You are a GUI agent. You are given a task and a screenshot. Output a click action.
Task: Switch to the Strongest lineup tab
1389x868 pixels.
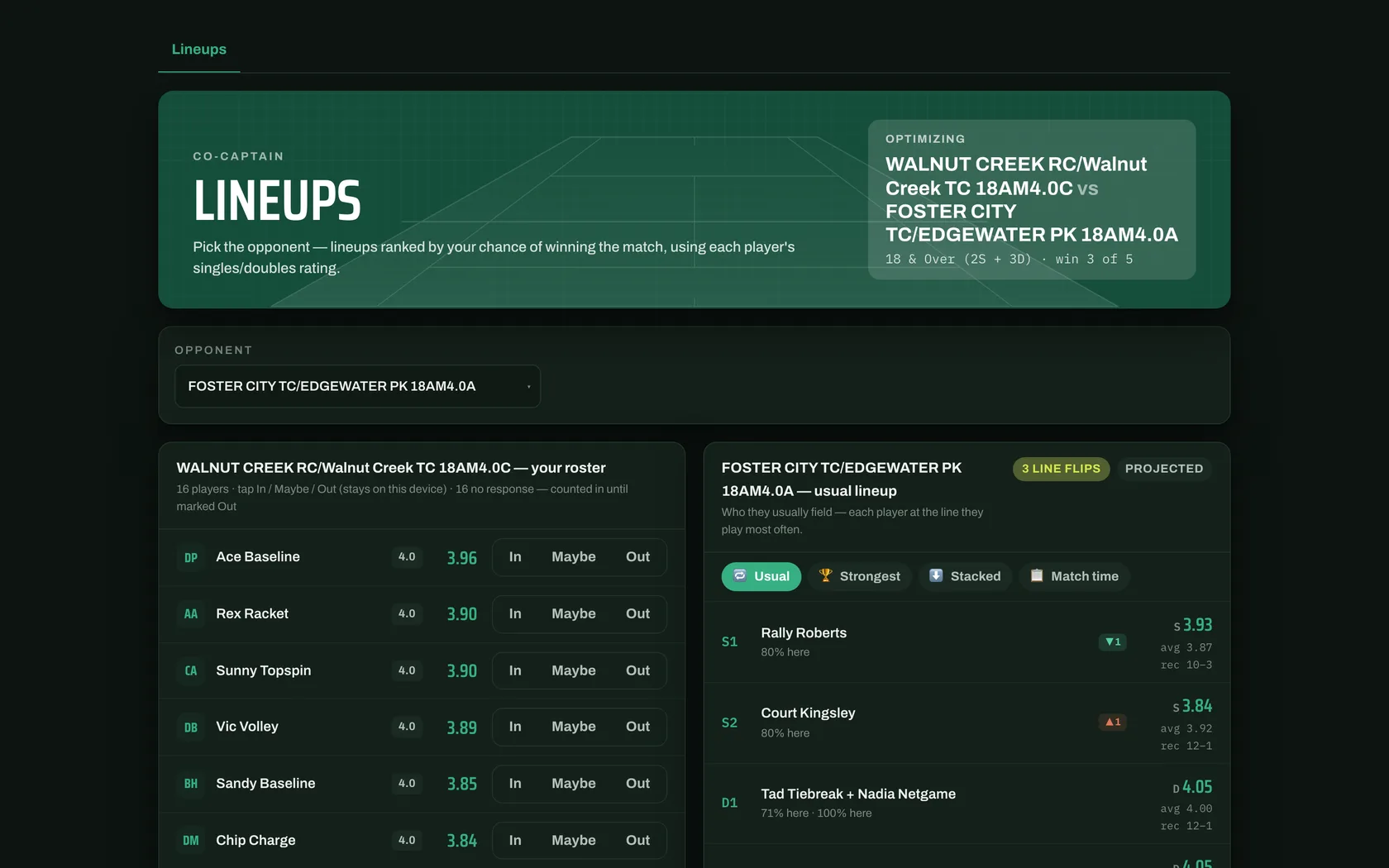click(x=859, y=576)
